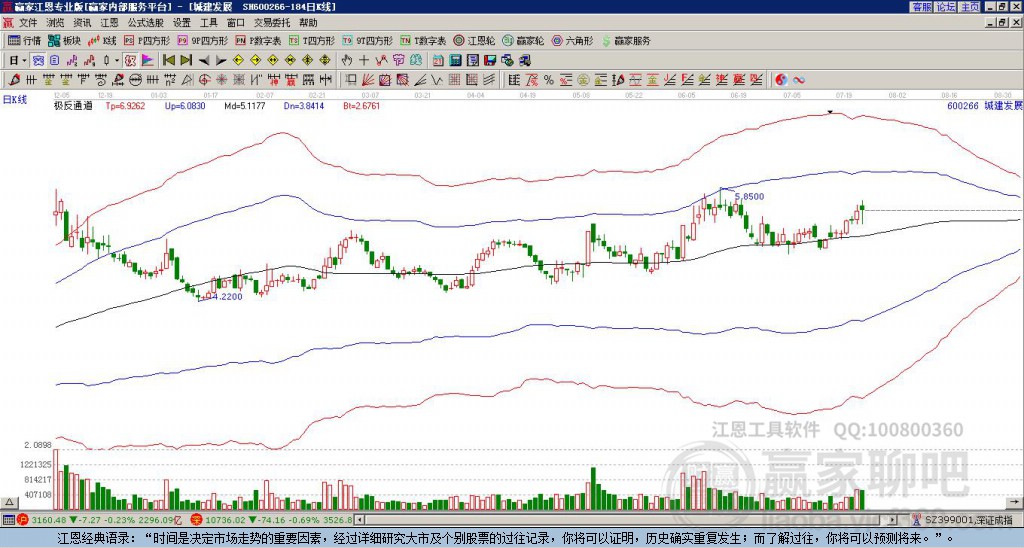Screen dimensions: 1024x548
Task: Open the 江恩 menu
Action: point(109,21)
